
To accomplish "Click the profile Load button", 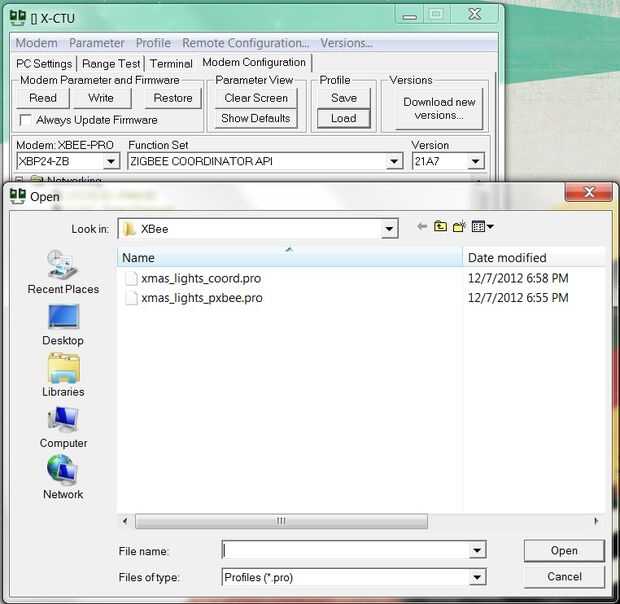I will pyautogui.click(x=344, y=118).
